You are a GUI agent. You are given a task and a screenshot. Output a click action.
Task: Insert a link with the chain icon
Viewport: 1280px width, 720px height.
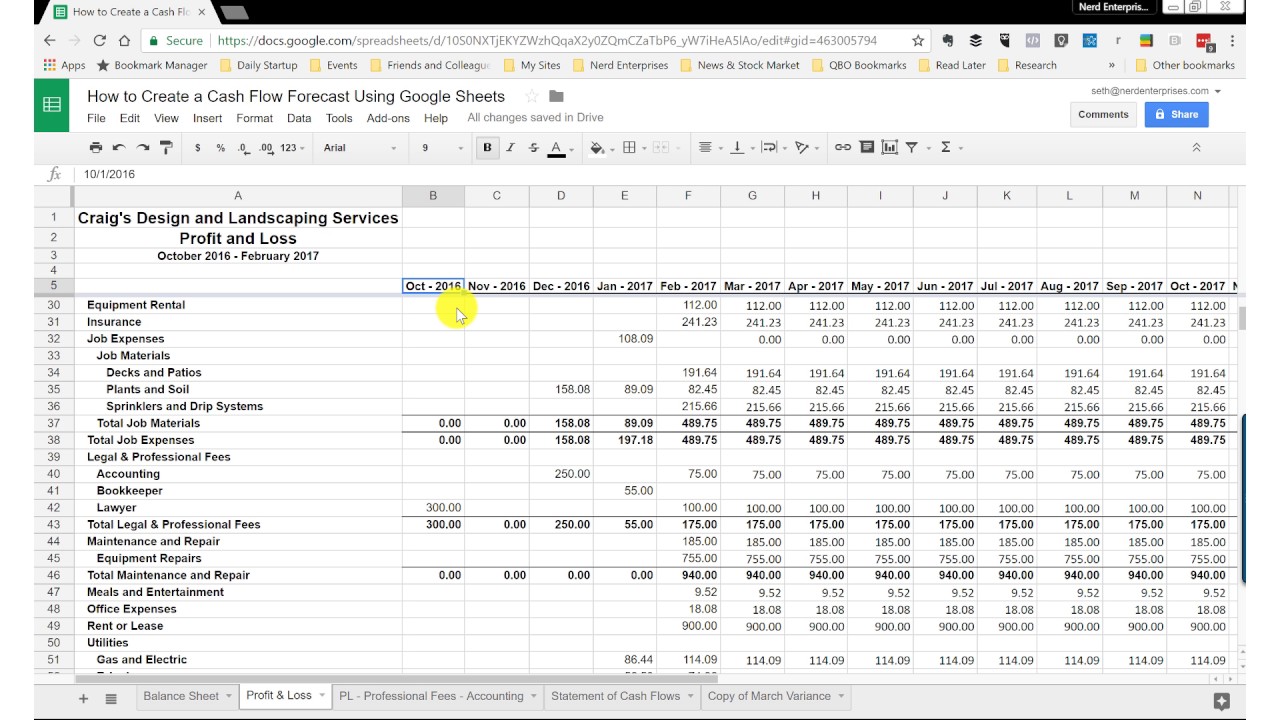(x=843, y=147)
